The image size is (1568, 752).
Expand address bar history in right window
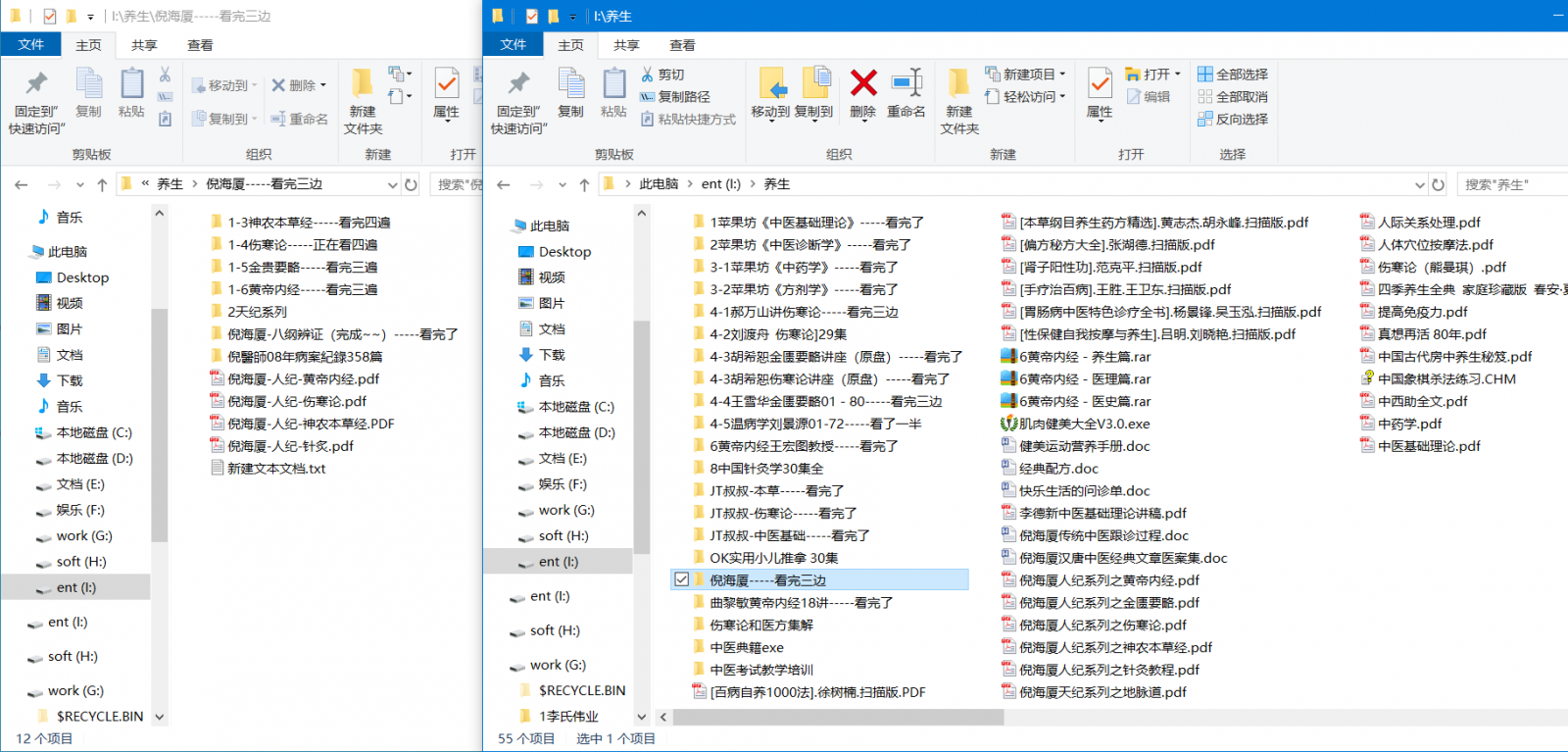[x=1419, y=184]
